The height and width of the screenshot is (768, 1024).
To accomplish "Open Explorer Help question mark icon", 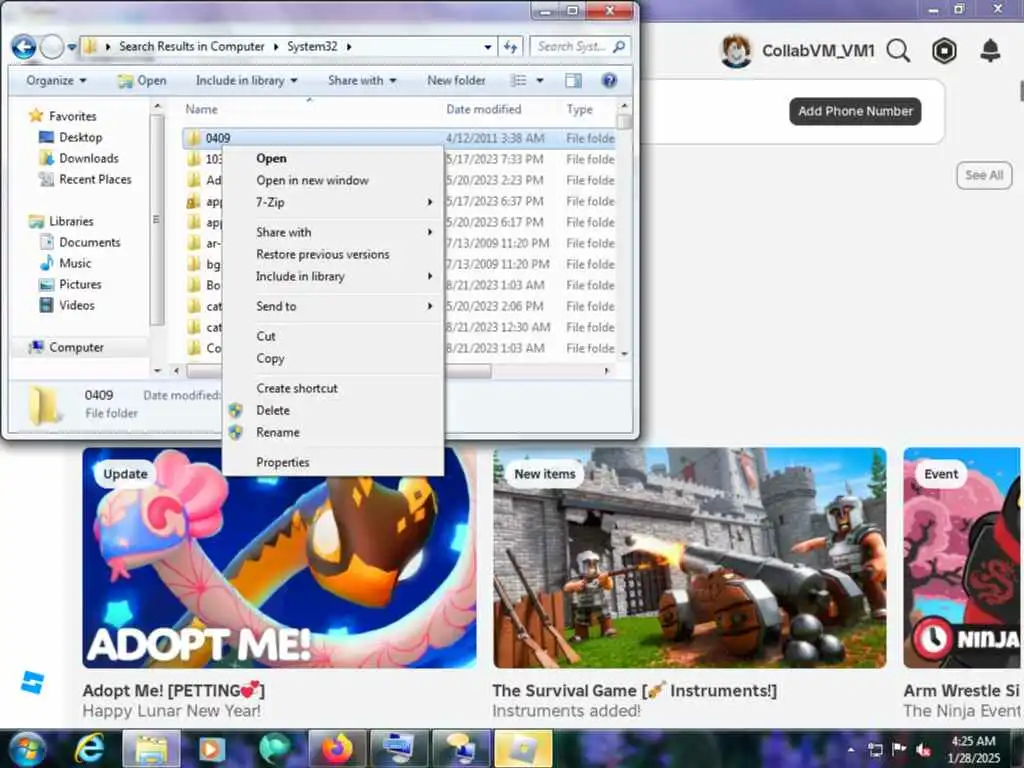I will (609, 80).
